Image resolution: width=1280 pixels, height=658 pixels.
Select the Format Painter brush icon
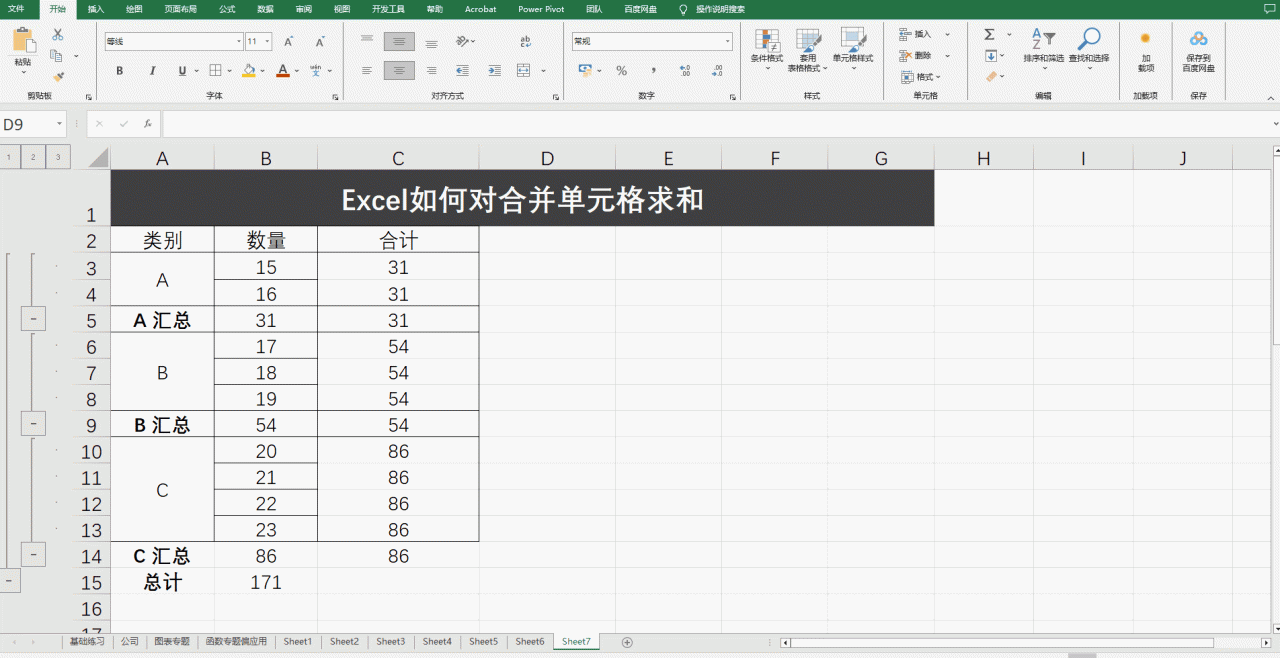pyautogui.click(x=57, y=76)
